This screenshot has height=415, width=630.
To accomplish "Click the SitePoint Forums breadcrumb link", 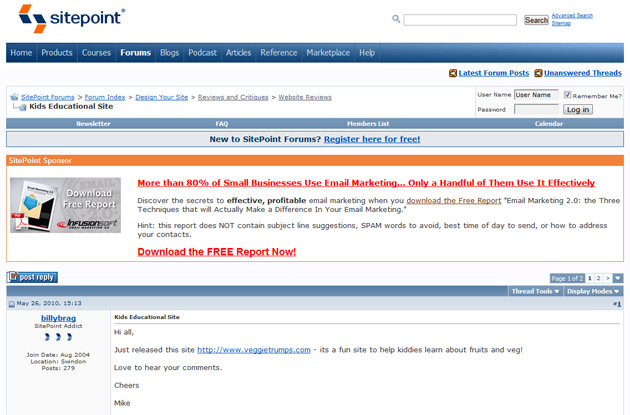I will [x=48, y=97].
